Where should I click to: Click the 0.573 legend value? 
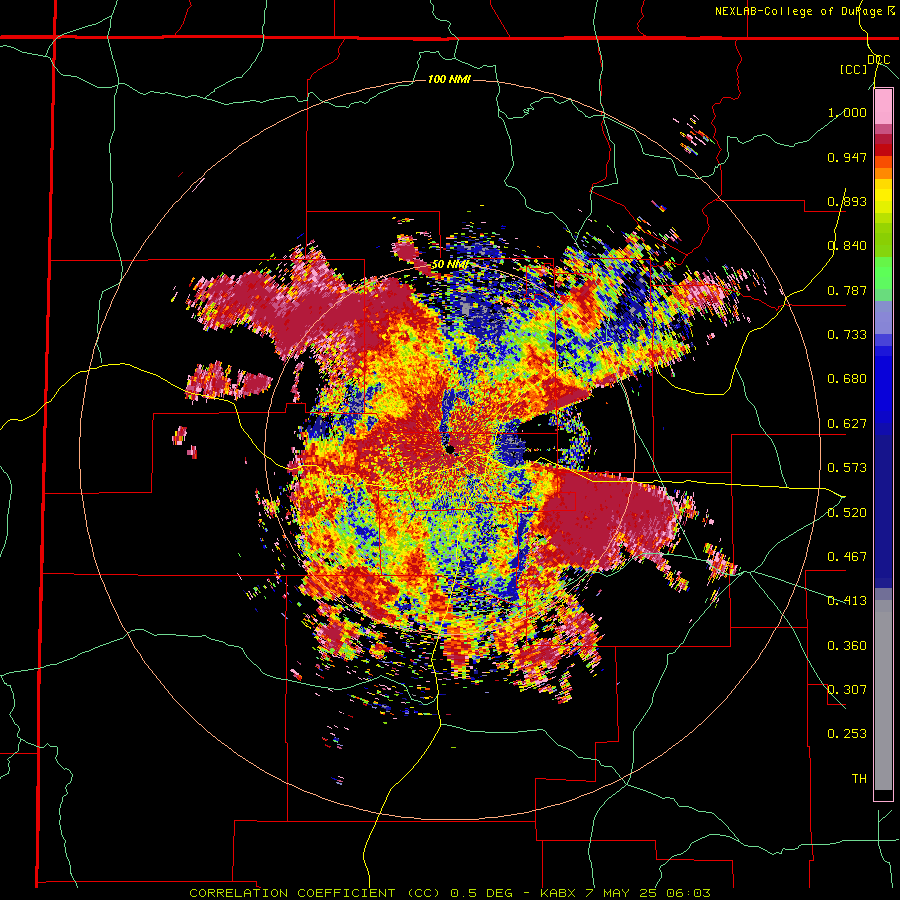tap(847, 468)
